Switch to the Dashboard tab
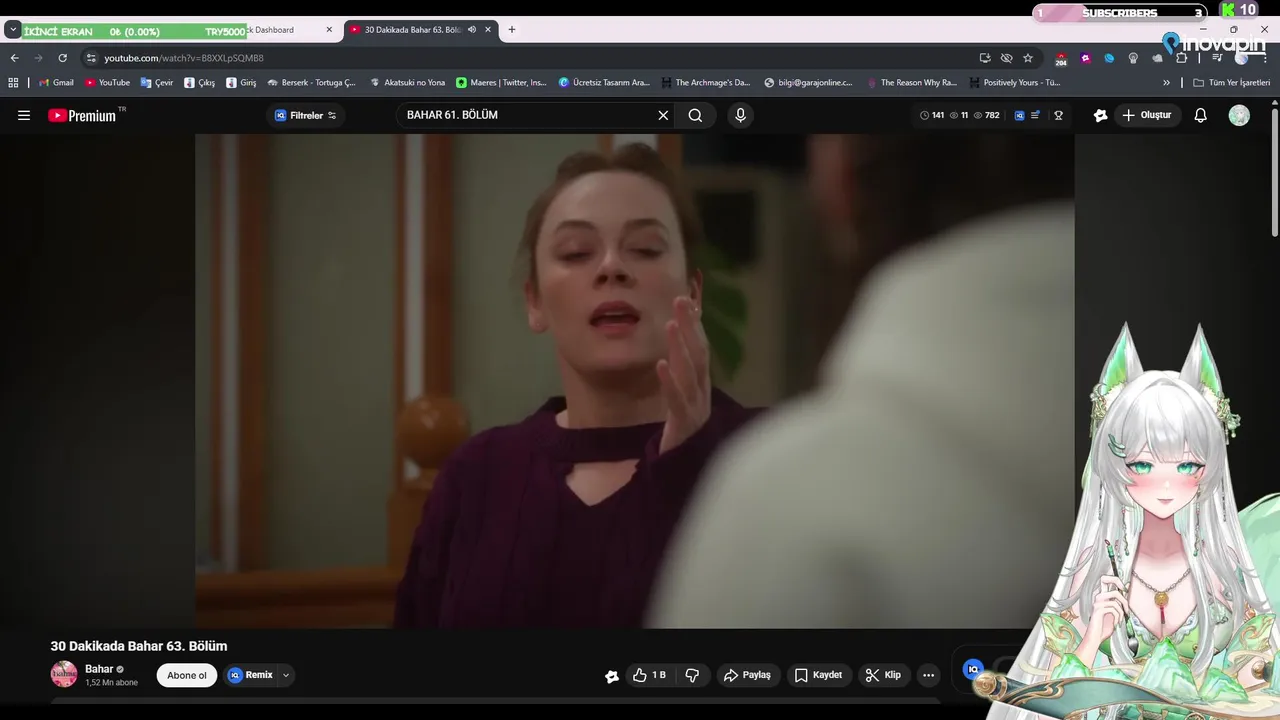Image resolution: width=1280 pixels, height=720 pixels. (274, 30)
